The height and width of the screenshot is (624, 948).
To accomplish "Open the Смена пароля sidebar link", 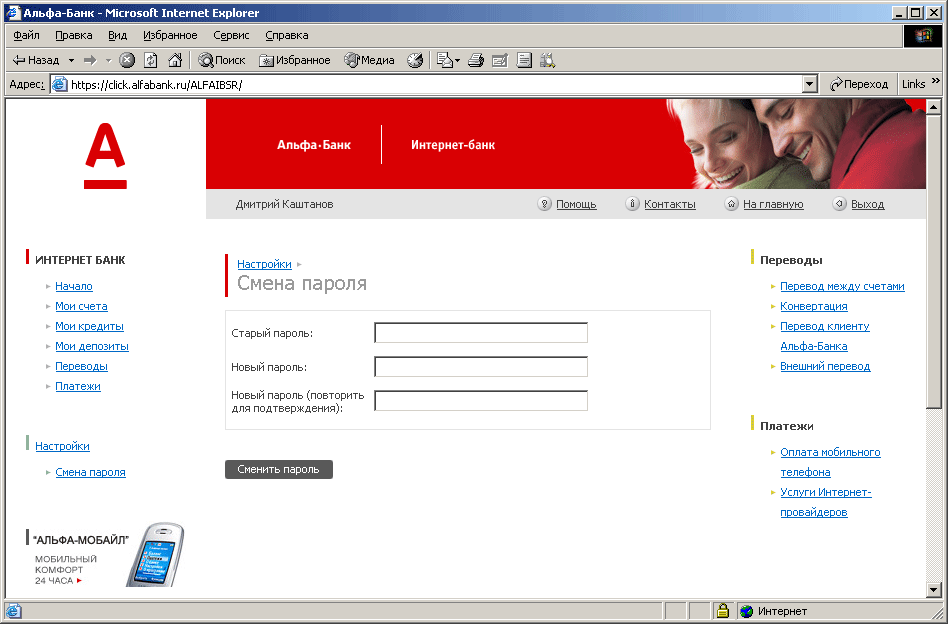I will [91, 472].
